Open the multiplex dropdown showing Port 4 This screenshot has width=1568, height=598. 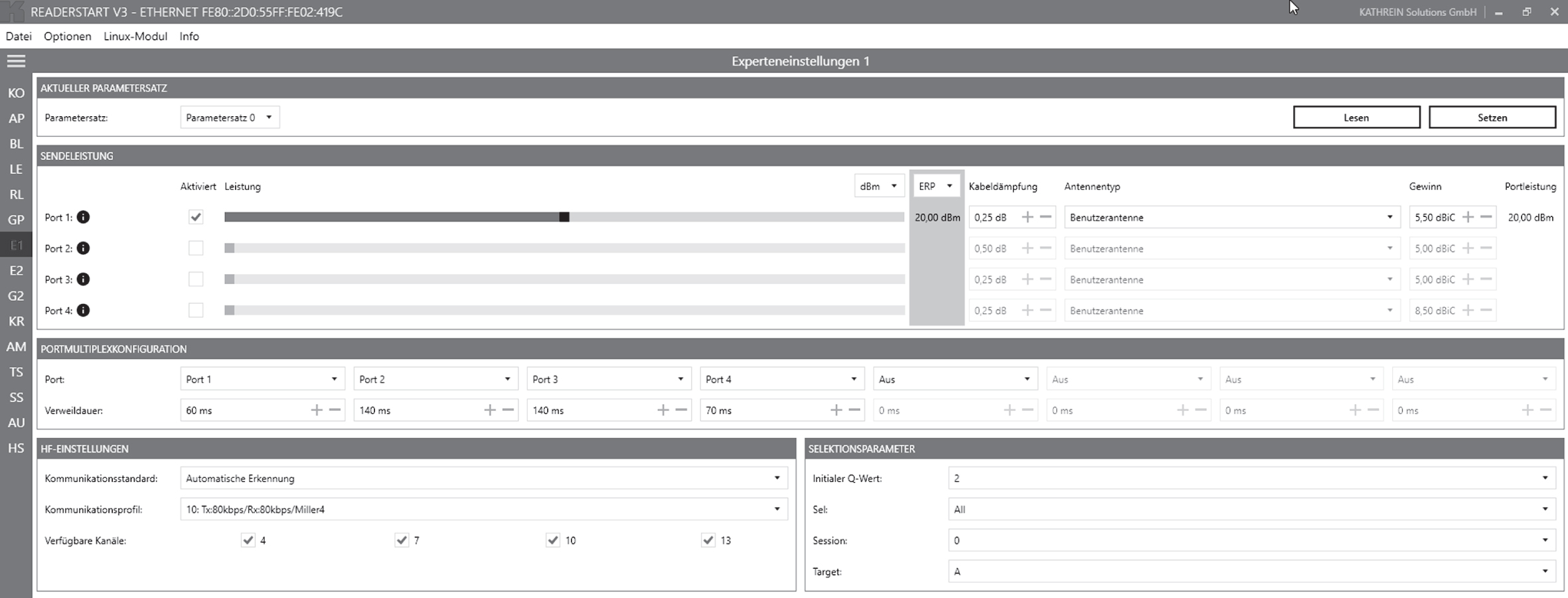point(782,379)
